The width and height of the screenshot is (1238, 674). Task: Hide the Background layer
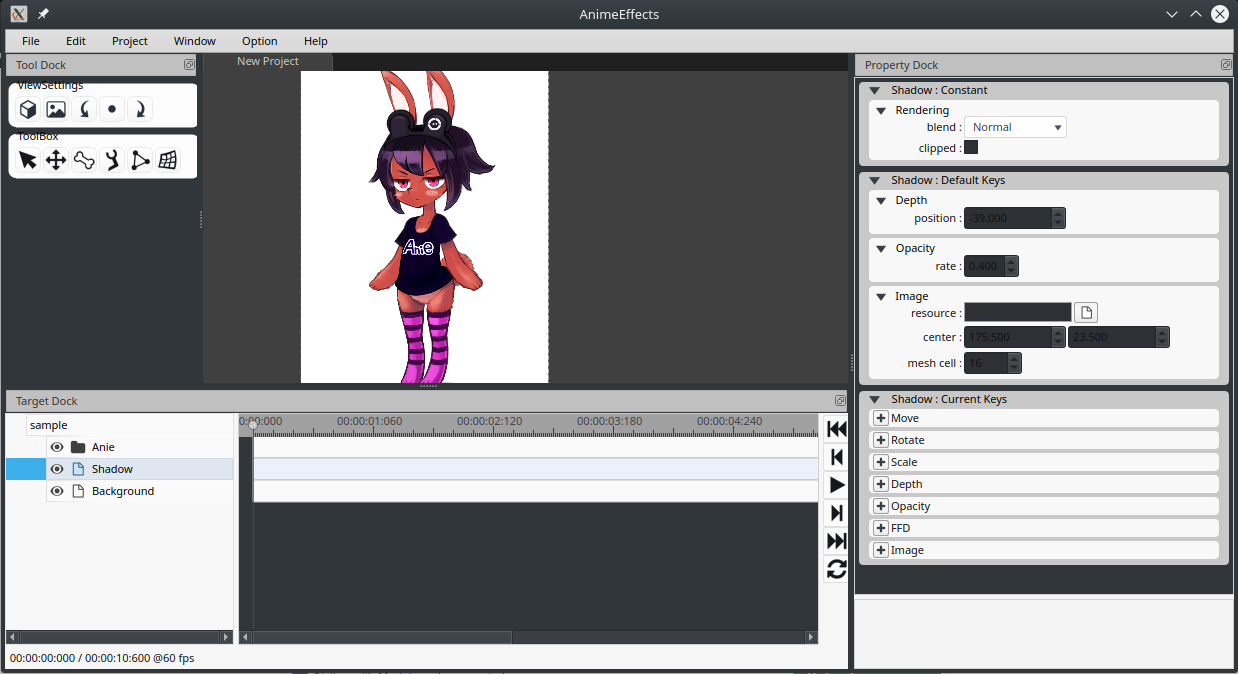coord(57,491)
